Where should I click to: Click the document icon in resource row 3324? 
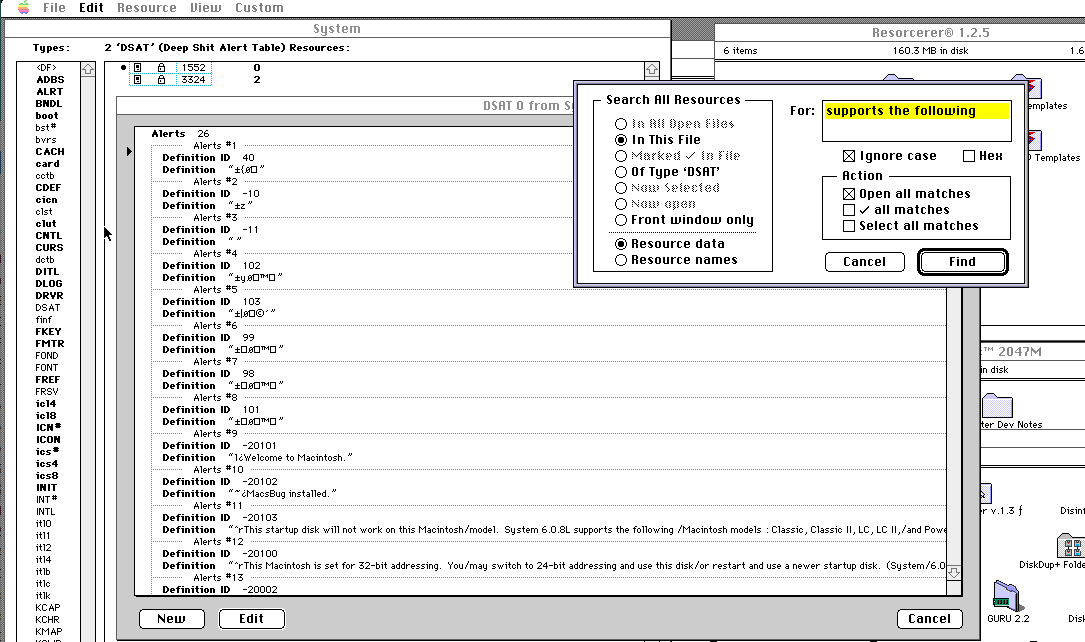tap(138, 80)
